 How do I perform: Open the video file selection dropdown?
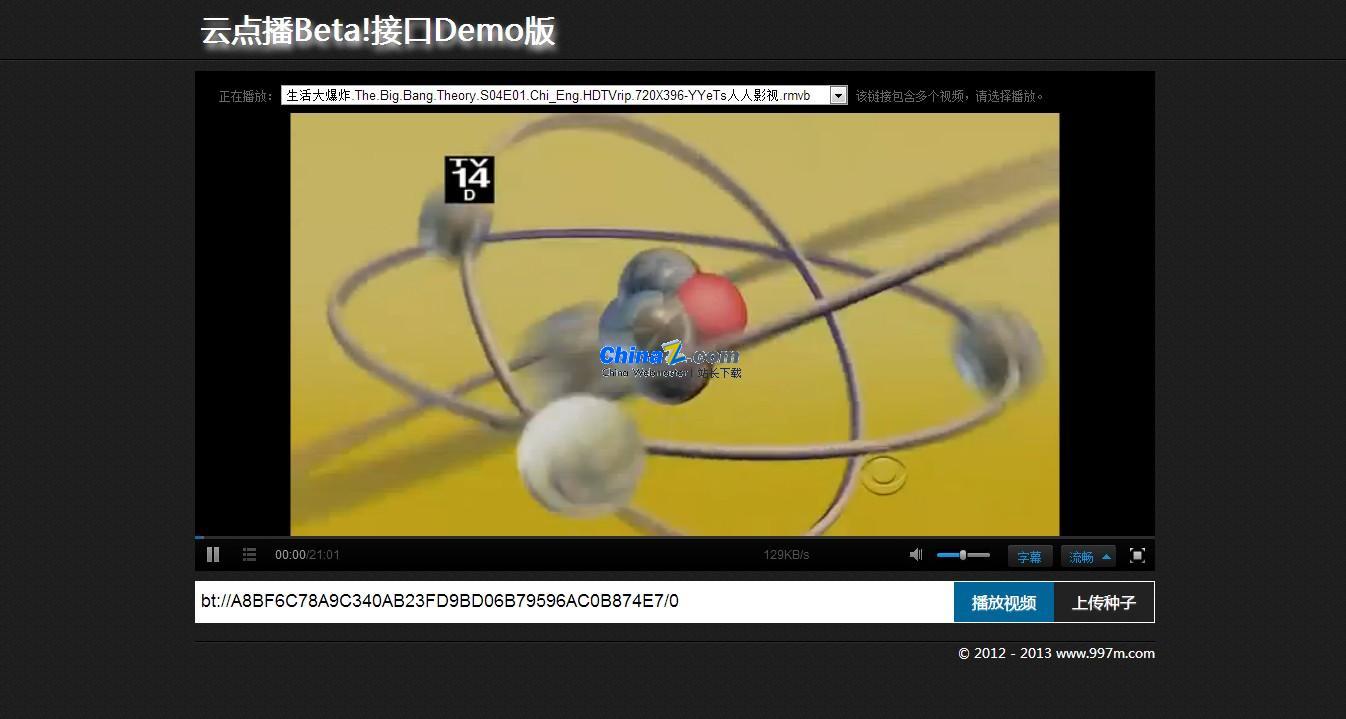tap(564, 96)
